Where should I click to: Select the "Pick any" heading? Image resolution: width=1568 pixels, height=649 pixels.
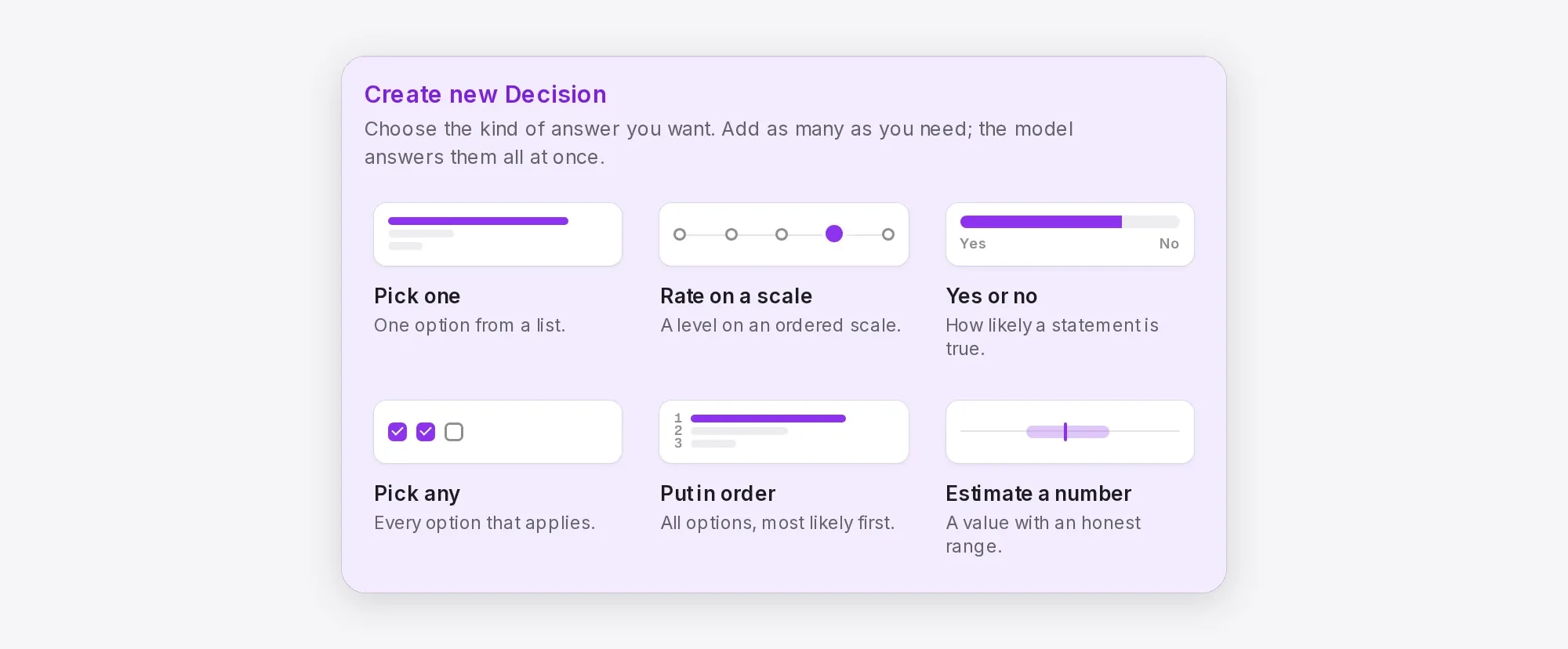tap(417, 494)
